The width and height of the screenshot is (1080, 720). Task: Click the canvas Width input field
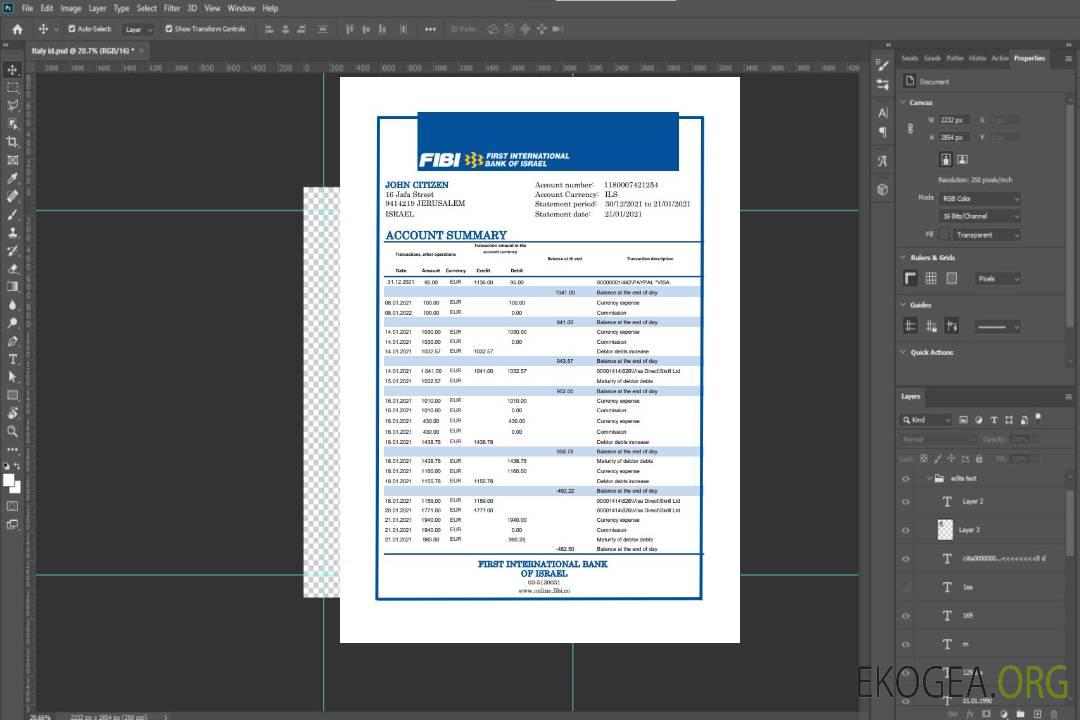[x=955, y=120]
